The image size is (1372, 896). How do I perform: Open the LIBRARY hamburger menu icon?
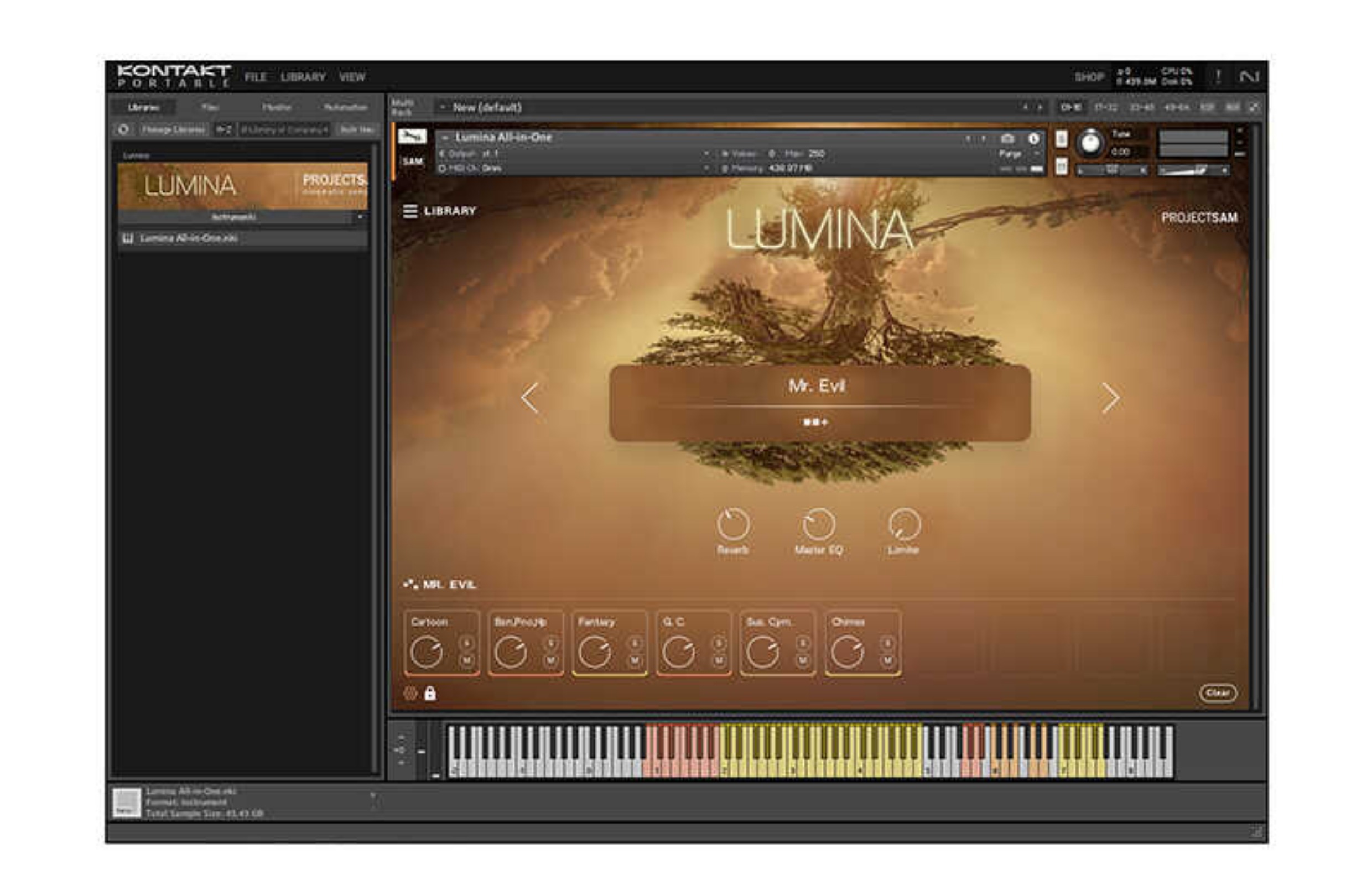coord(410,211)
